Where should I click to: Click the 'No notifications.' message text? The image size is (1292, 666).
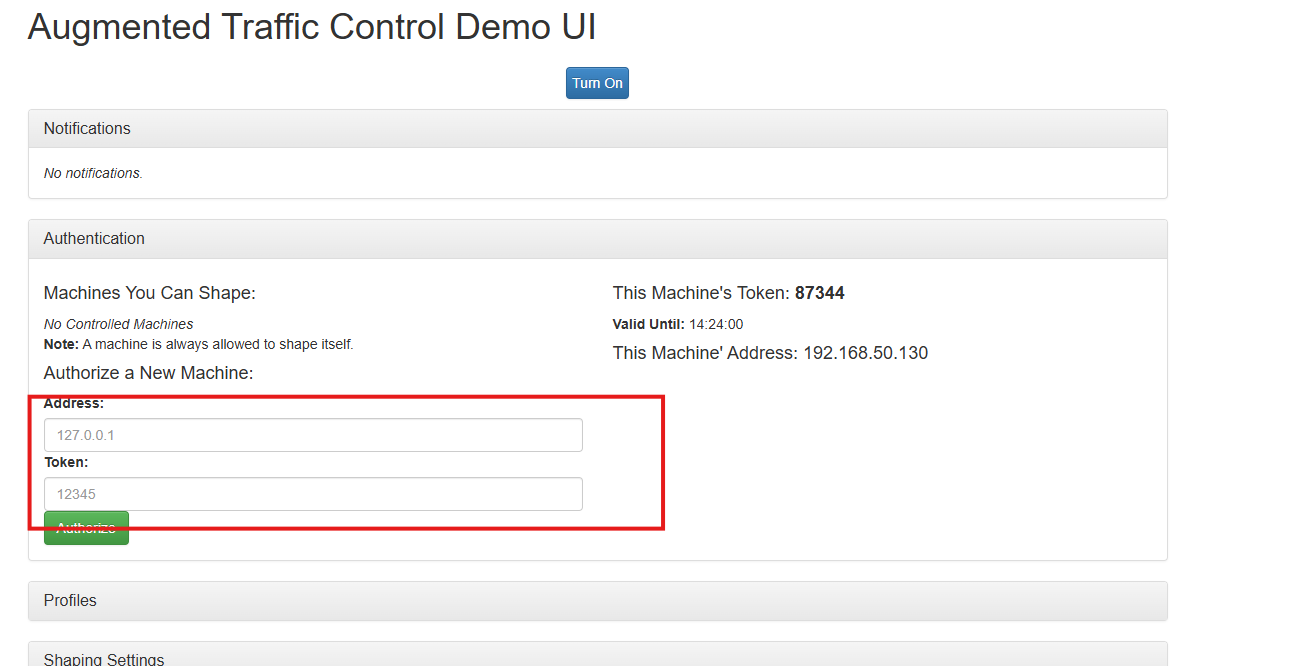(x=93, y=173)
